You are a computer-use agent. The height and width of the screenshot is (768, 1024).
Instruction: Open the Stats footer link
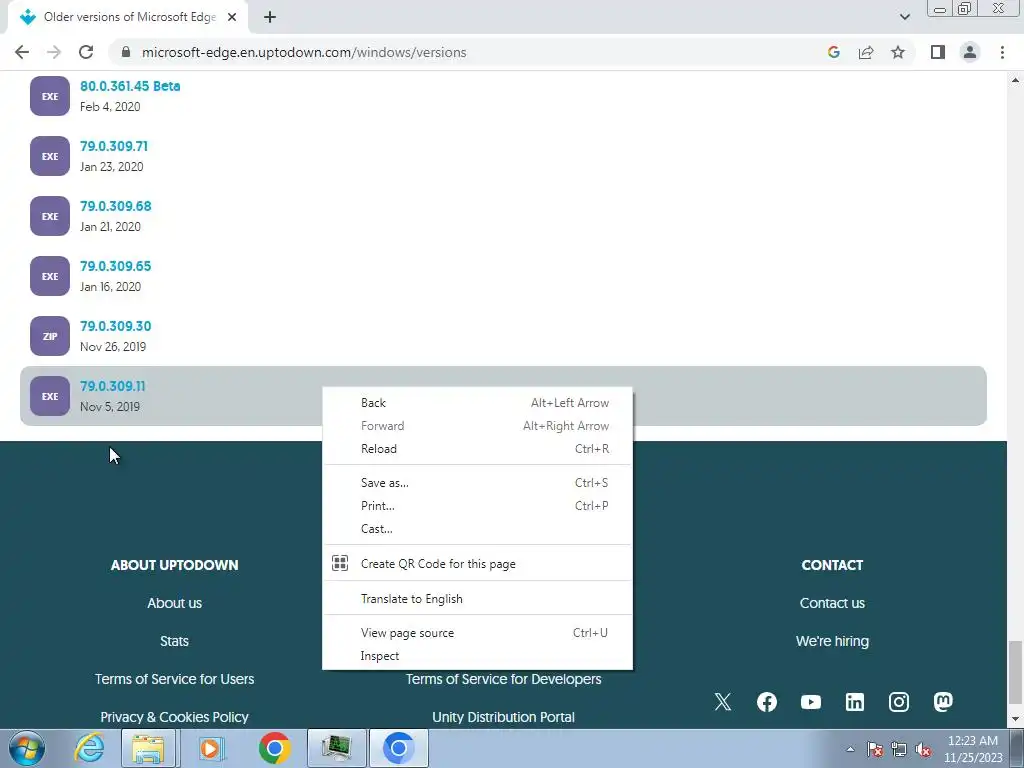click(x=174, y=641)
